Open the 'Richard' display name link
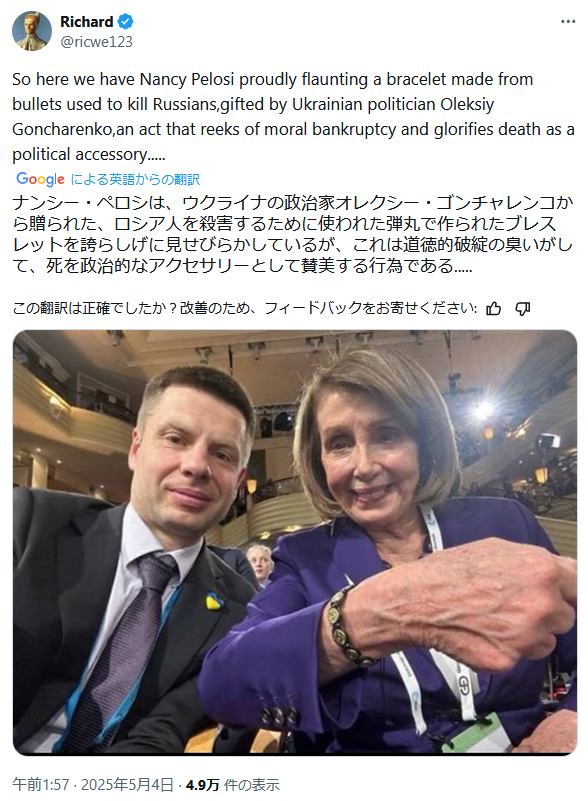Screen dimensions: 588x801 [x=86, y=21]
